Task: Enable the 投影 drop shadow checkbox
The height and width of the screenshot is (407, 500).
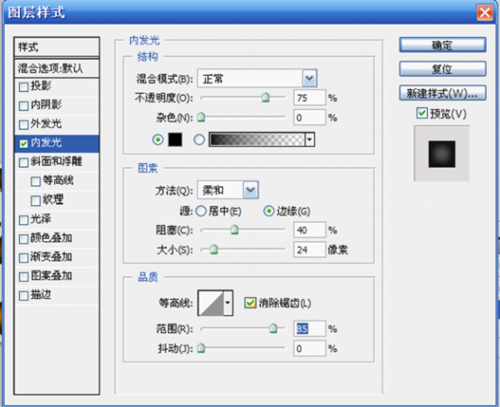Action: tap(24, 87)
